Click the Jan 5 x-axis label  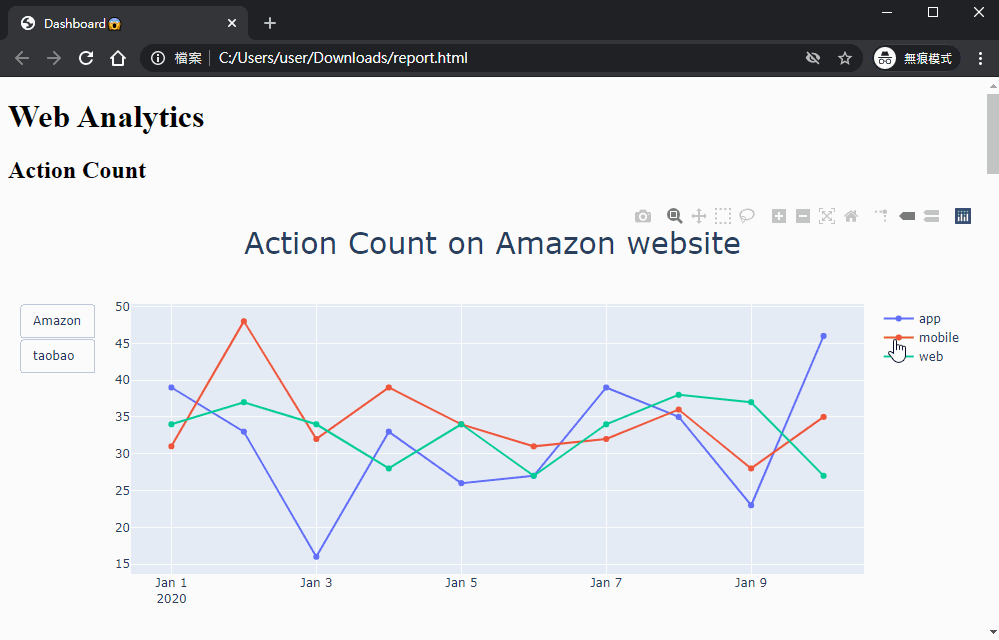(x=461, y=583)
